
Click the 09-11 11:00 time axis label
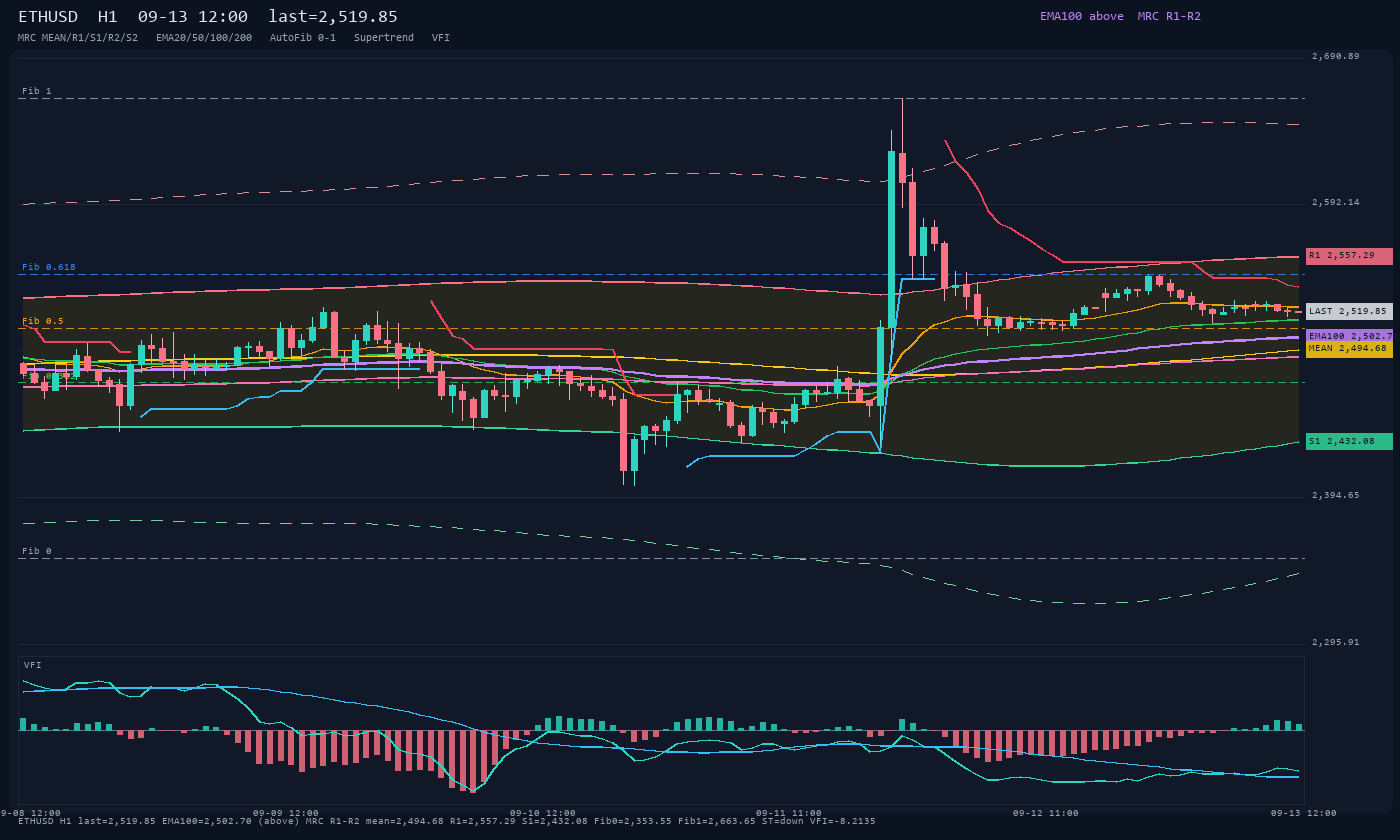pos(789,813)
